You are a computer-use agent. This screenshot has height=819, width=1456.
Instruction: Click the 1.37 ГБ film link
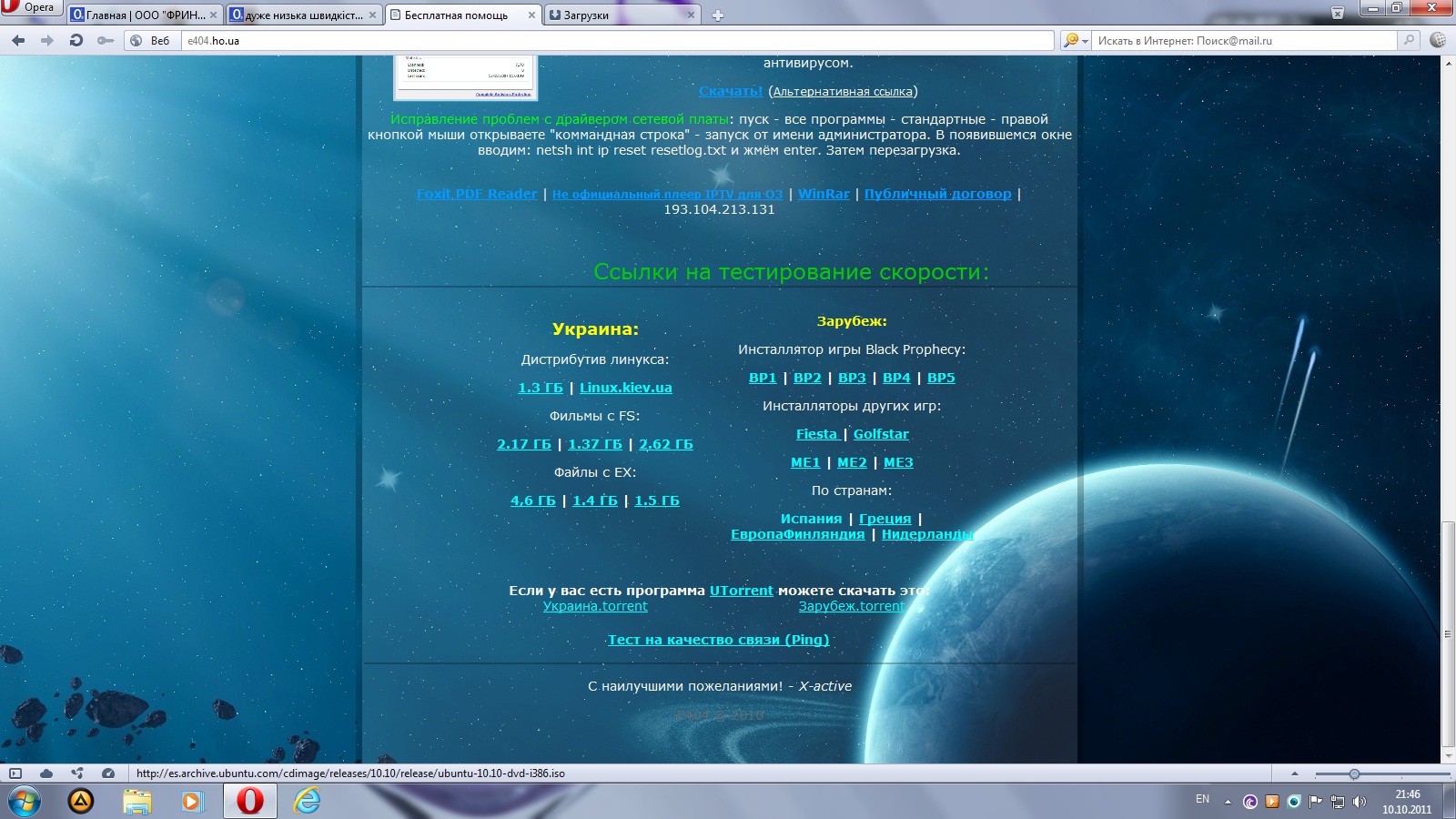tap(595, 444)
